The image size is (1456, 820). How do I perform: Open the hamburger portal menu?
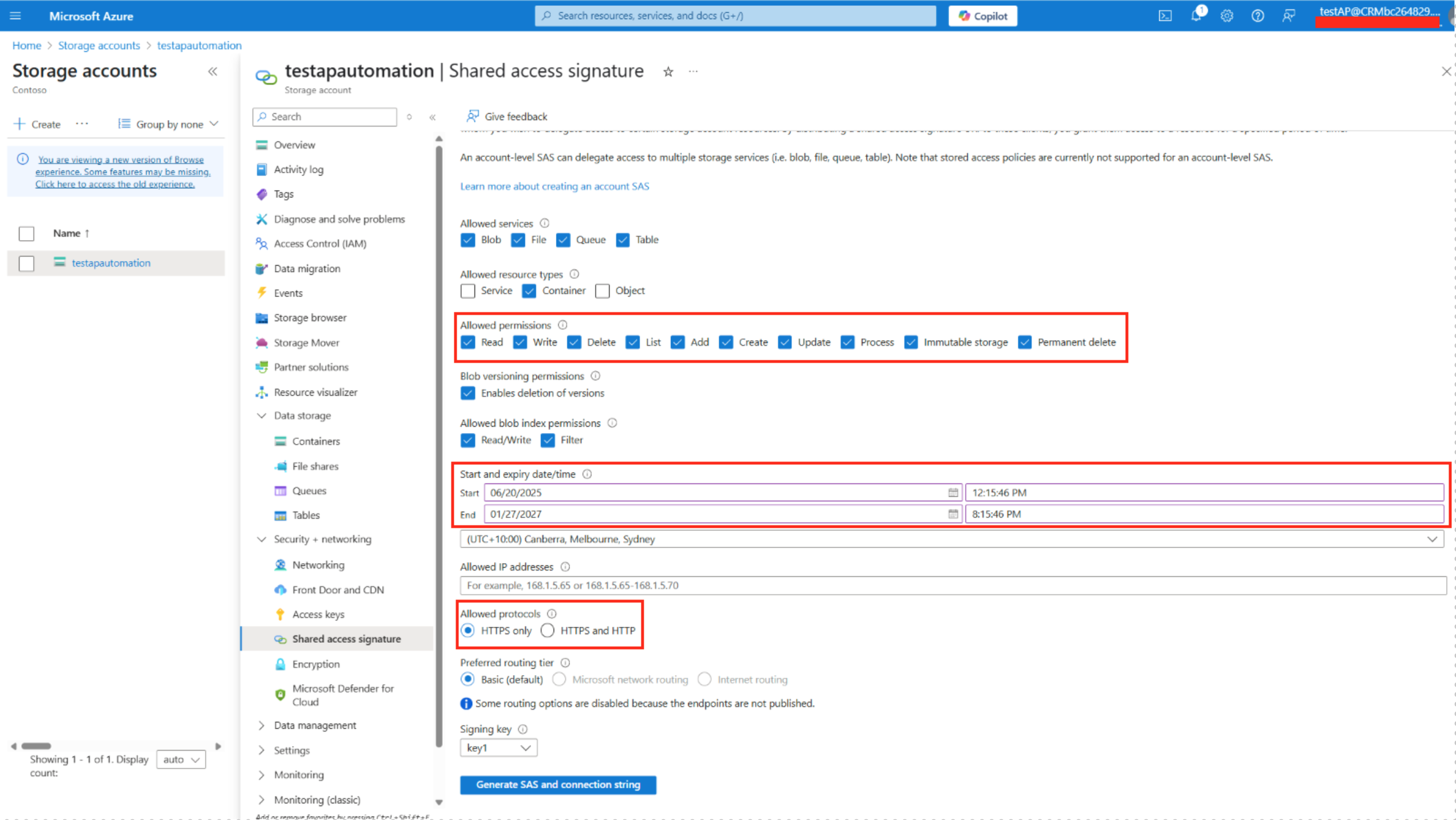tap(16, 16)
